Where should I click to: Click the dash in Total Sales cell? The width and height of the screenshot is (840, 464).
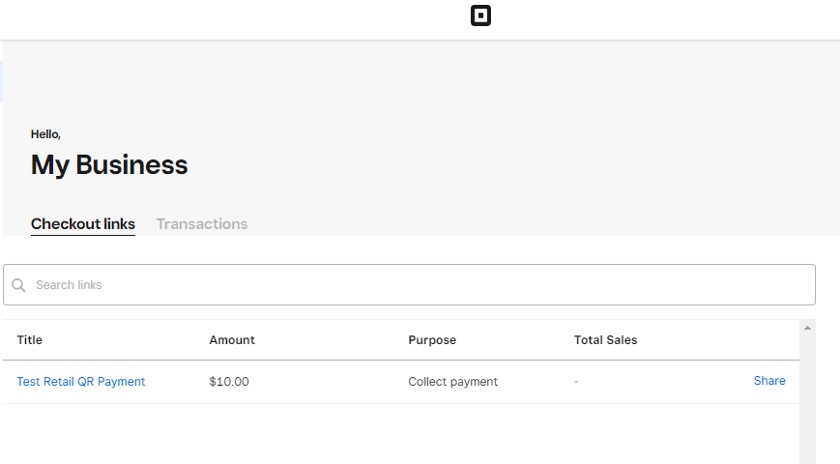[x=576, y=381]
